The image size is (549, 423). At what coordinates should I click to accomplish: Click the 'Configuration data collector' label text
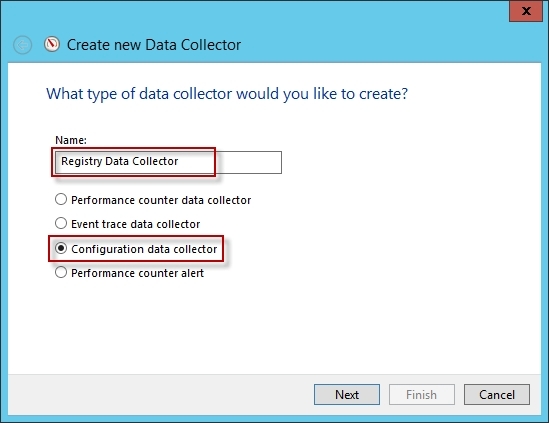pos(144,249)
